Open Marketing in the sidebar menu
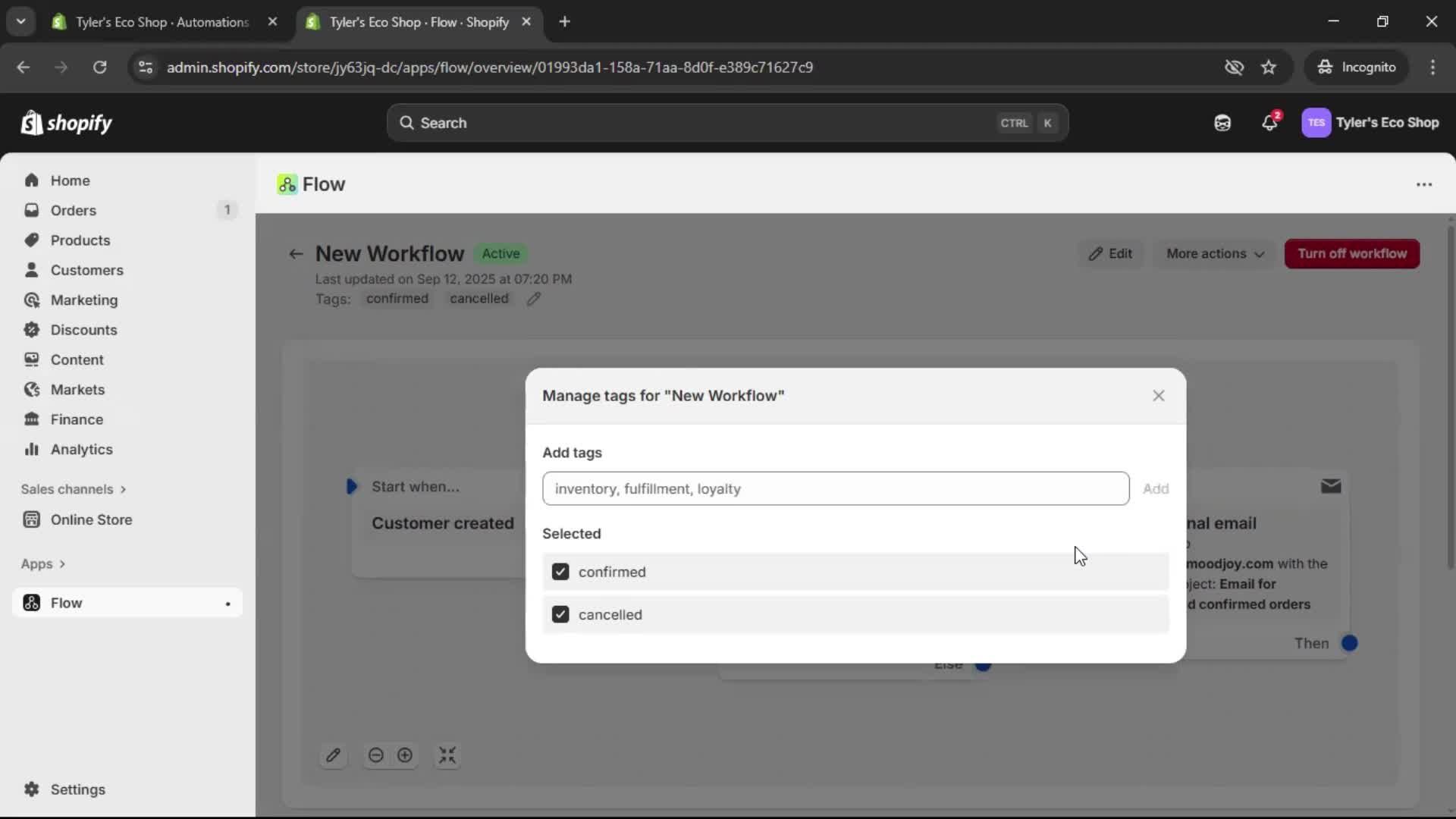 (83, 300)
